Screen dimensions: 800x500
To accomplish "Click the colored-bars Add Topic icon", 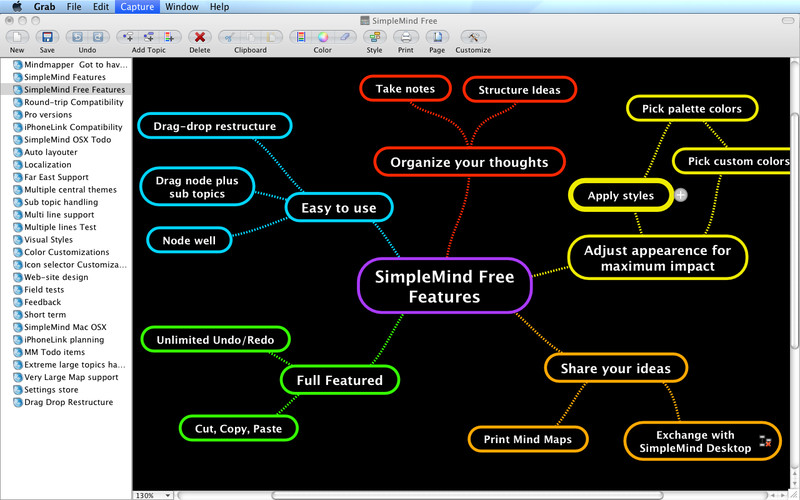I will (x=169, y=37).
